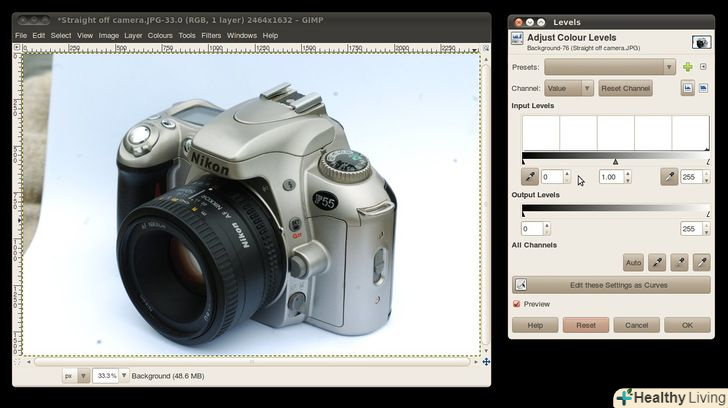Expand the Presets dropdown

610,67
